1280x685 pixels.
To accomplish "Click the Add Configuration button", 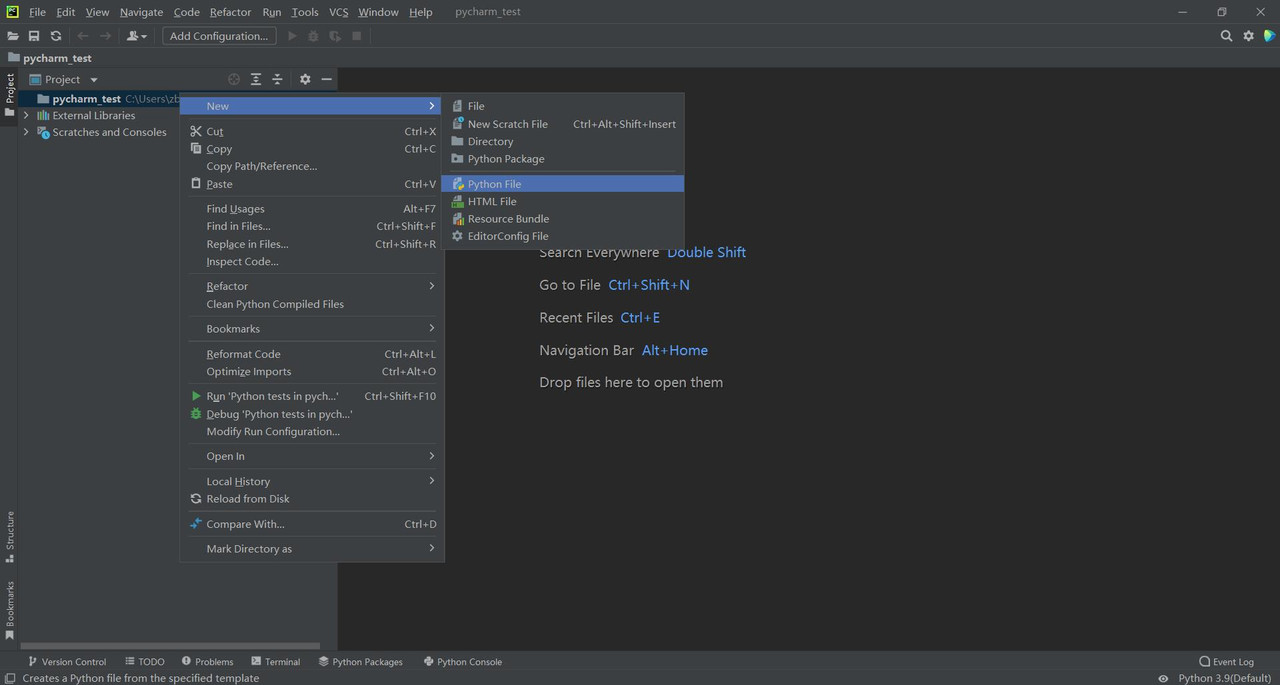I will tap(219, 36).
